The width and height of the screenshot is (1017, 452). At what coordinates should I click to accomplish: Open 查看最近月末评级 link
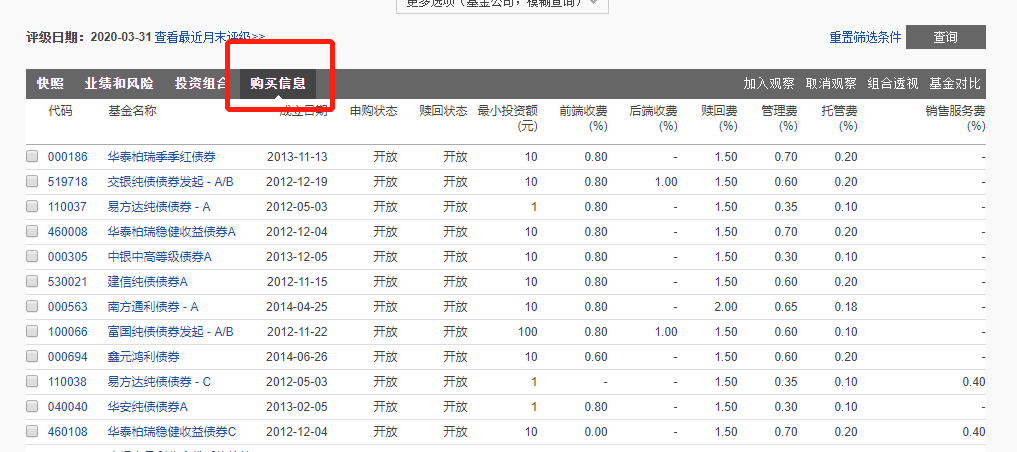pos(209,37)
